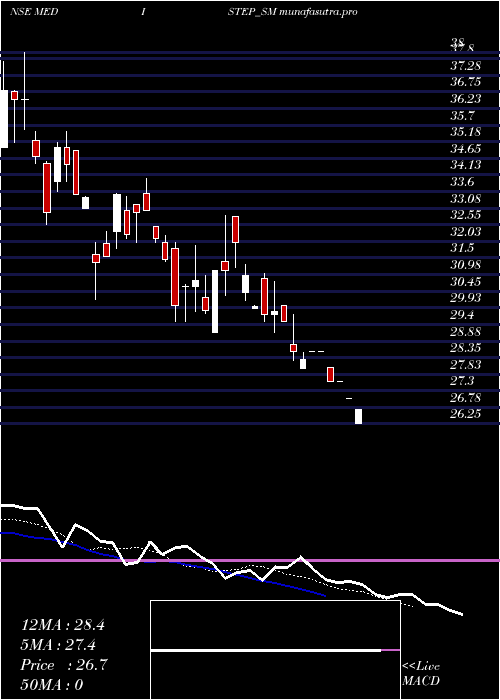Click the 37.28 price axis label
Screen dimensions: 500x700
click(x=465, y=66)
